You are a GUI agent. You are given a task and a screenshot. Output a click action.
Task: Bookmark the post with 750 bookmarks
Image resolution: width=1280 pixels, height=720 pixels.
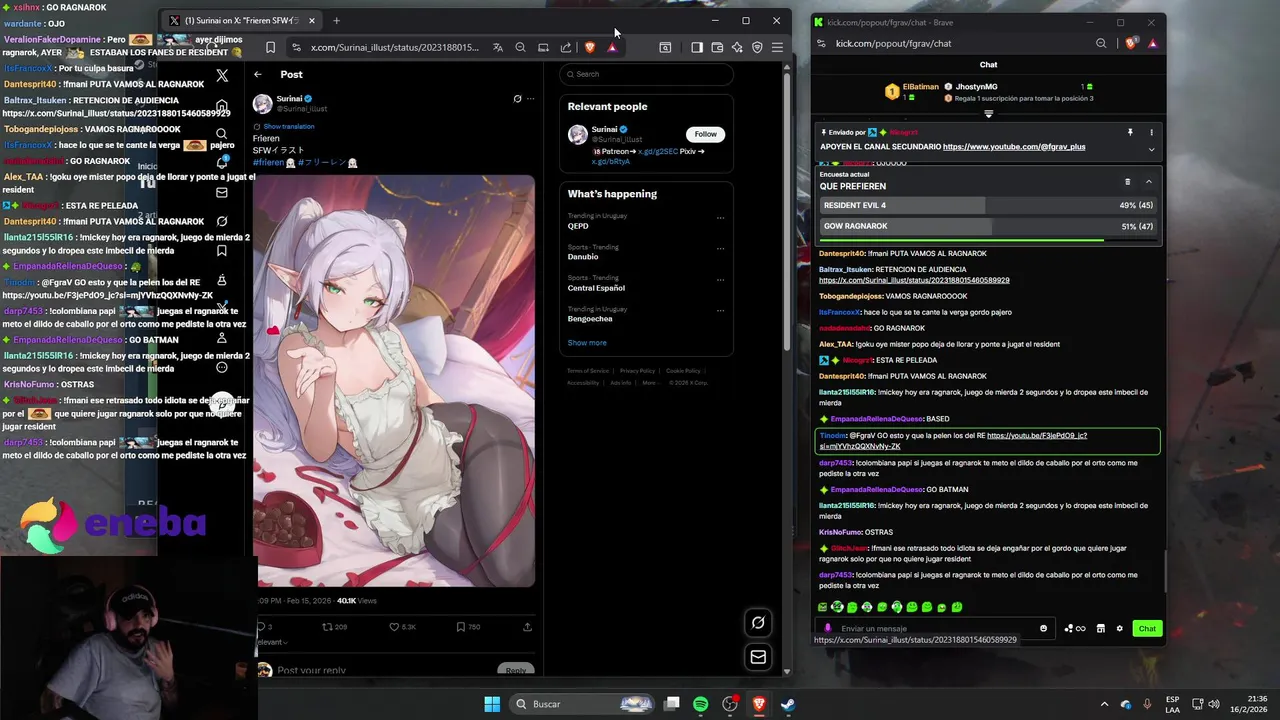tap(468, 627)
